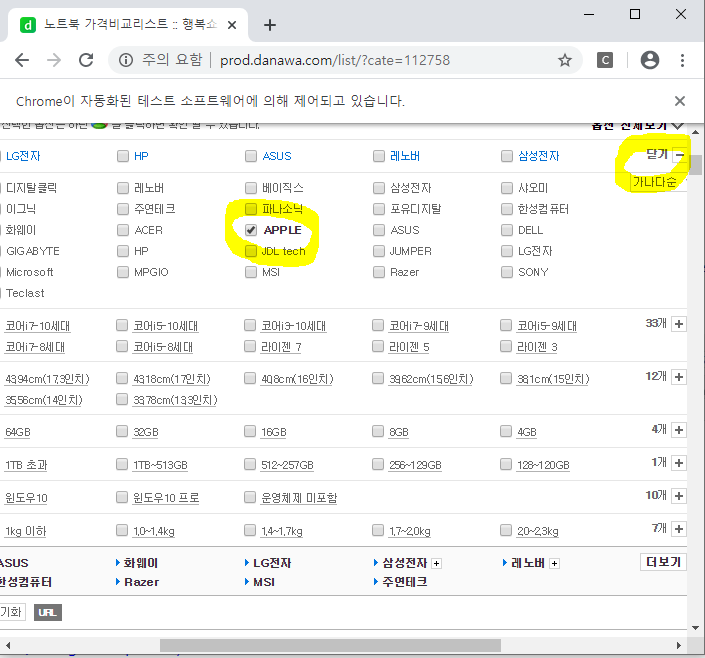This screenshot has height=658, width=705.
Task: Expand the OS row plus (10개)
Action: click(x=679, y=496)
